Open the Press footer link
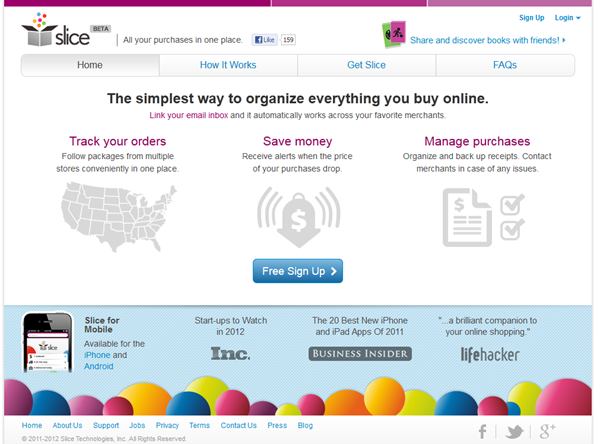 tap(277, 425)
